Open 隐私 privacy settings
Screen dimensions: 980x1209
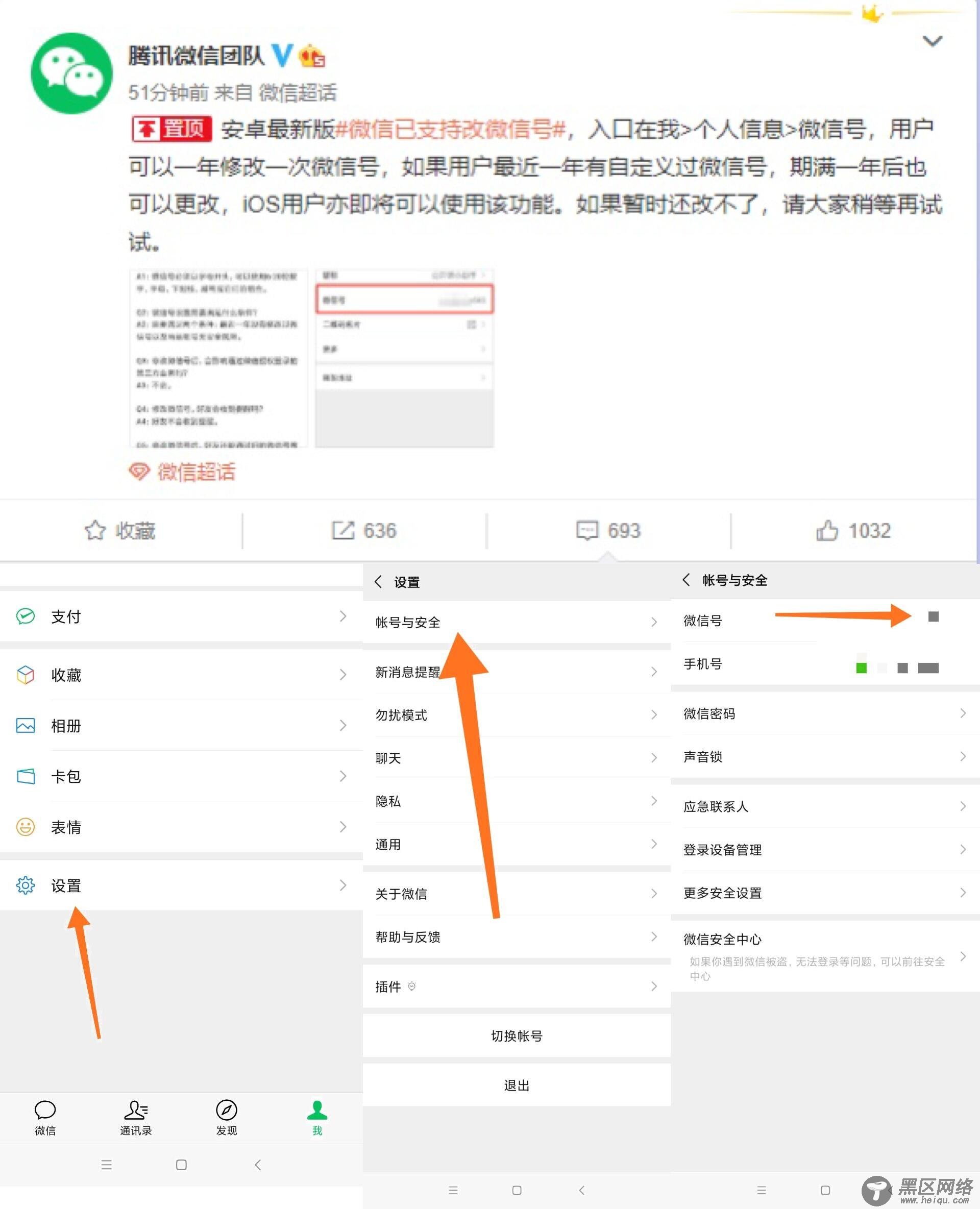pos(517,801)
